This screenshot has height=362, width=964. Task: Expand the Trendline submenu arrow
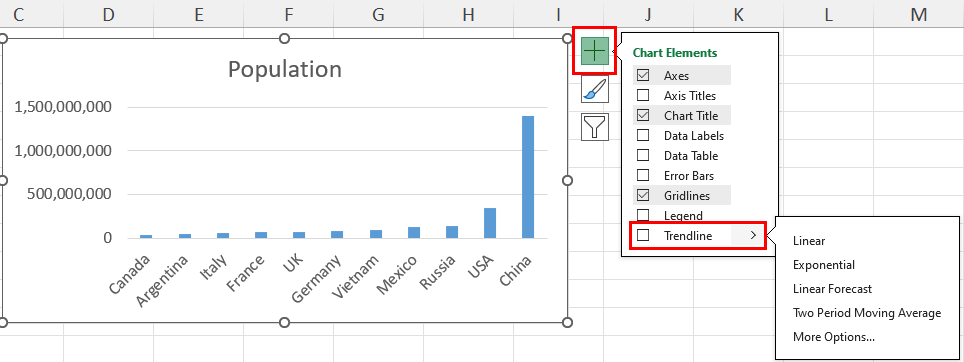[x=753, y=235]
